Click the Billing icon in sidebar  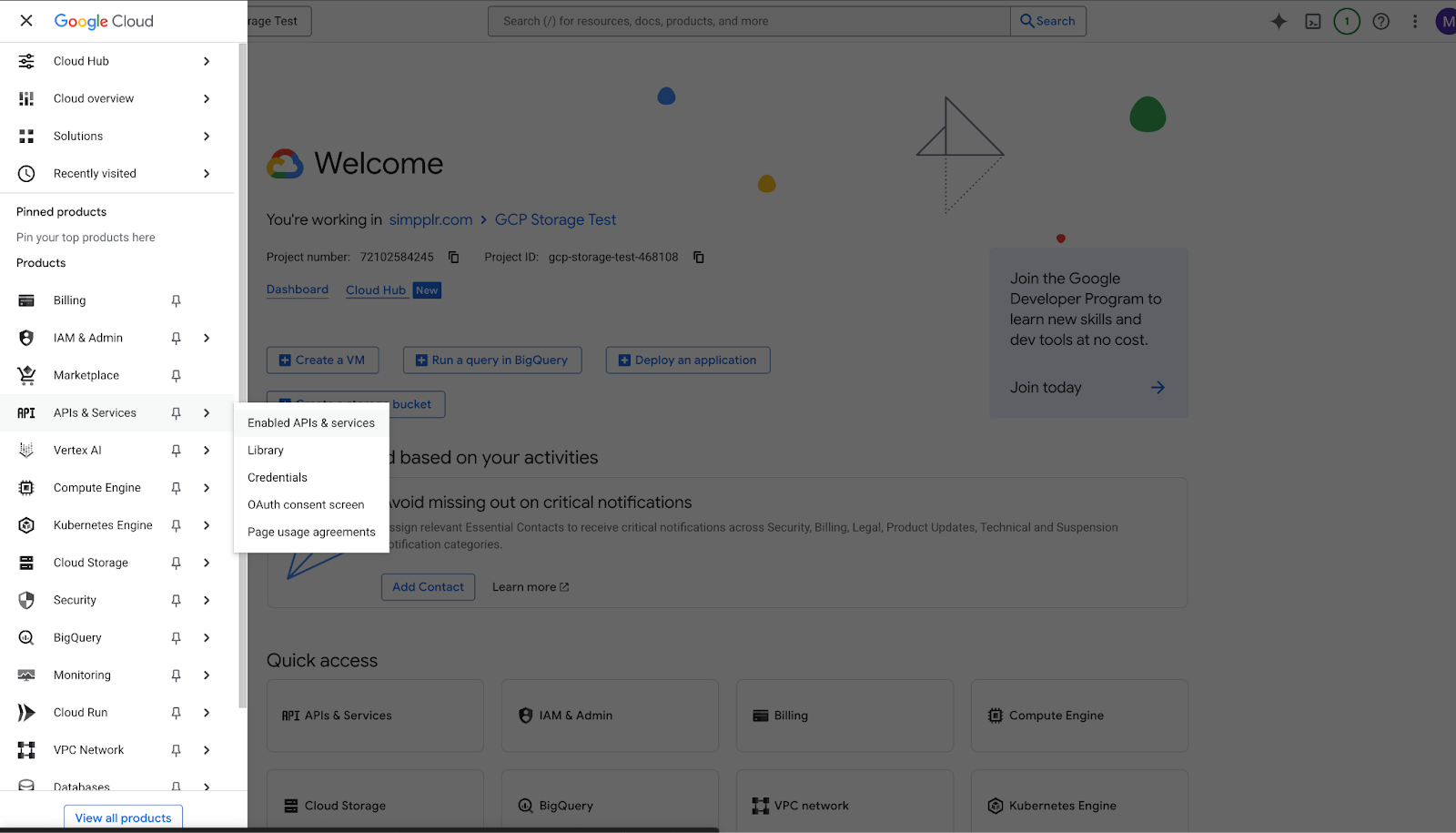tap(26, 300)
